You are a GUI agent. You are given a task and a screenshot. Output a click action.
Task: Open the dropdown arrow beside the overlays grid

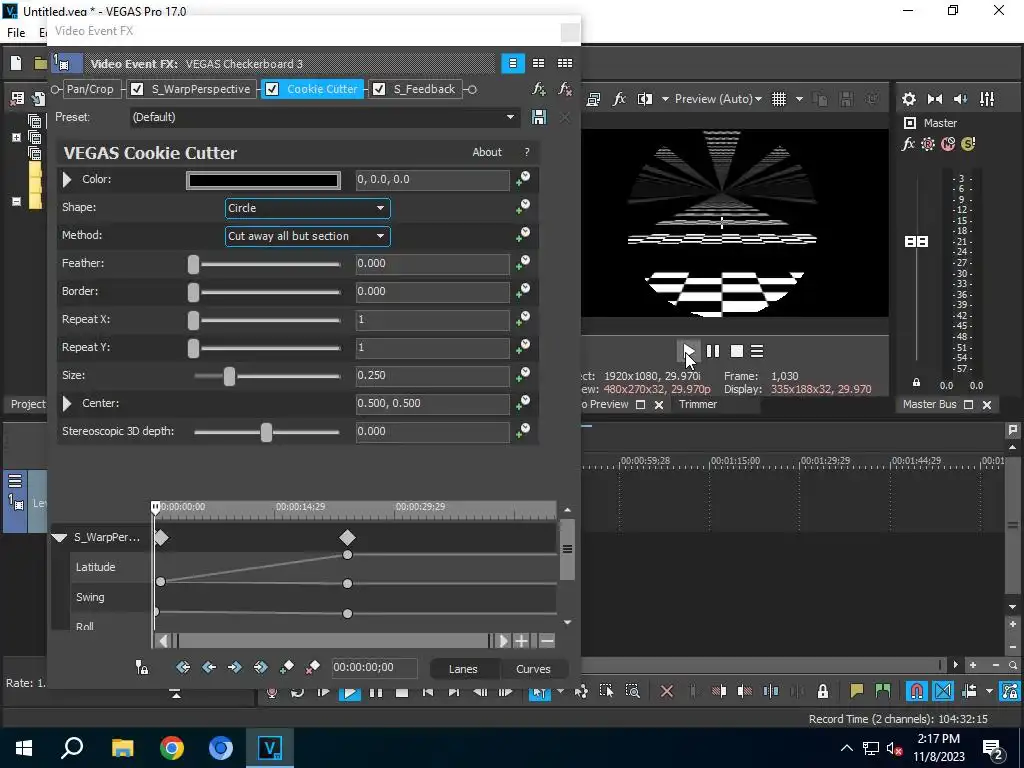click(x=799, y=99)
